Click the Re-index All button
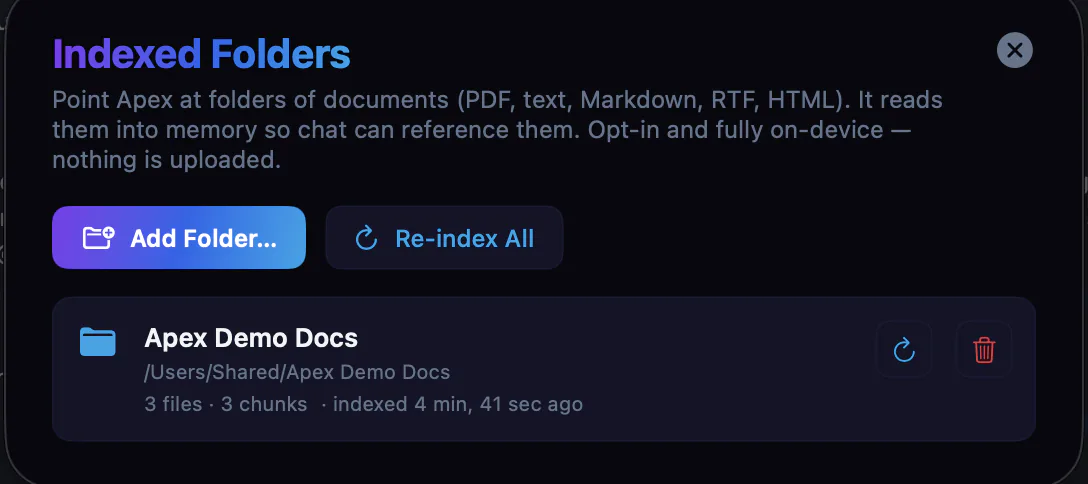This screenshot has height=484, width=1088. [444, 238]
